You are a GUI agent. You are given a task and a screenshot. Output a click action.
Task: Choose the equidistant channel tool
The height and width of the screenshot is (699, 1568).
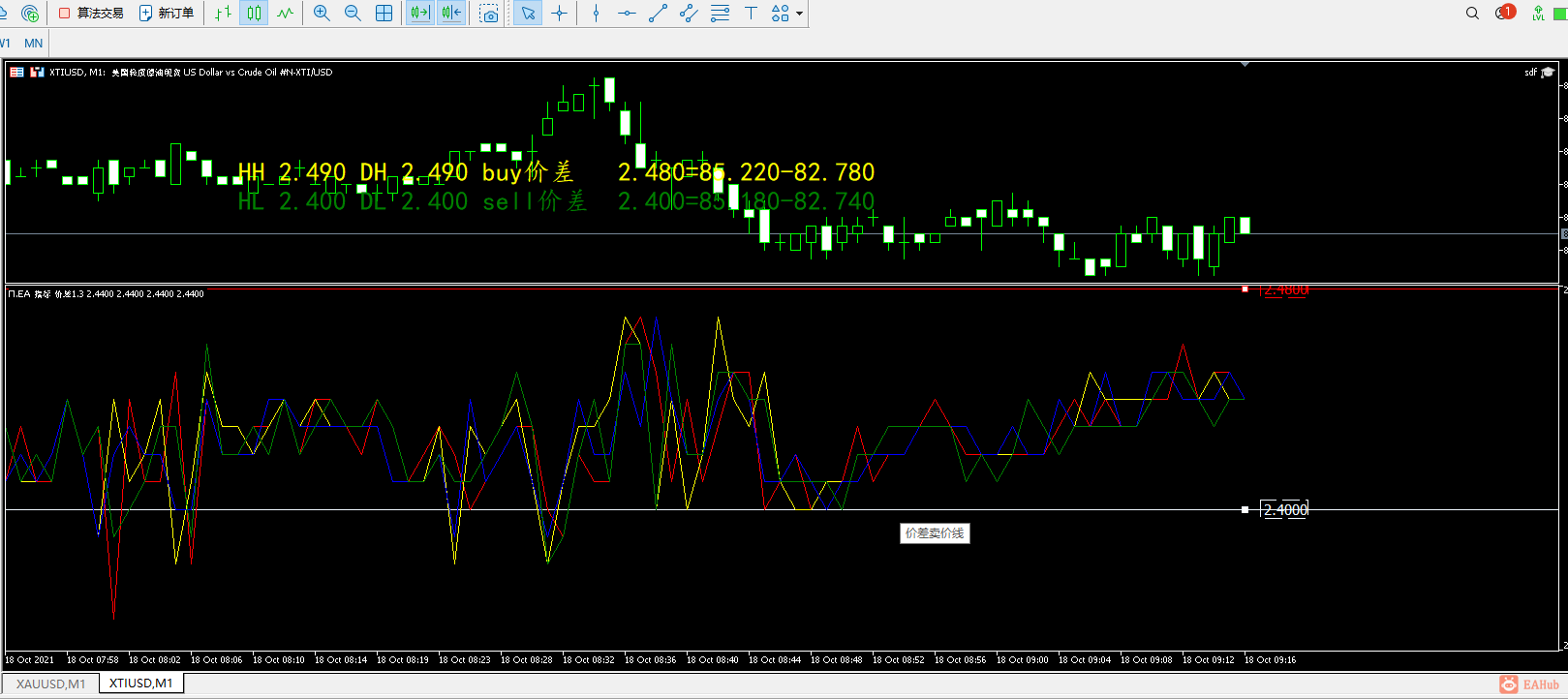click(689, 14)
